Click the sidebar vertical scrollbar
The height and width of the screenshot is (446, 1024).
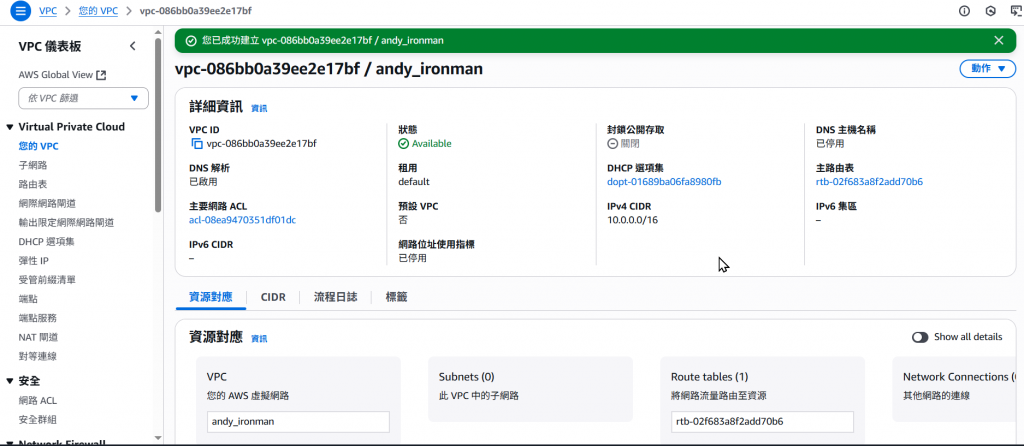tap(157, 124)
